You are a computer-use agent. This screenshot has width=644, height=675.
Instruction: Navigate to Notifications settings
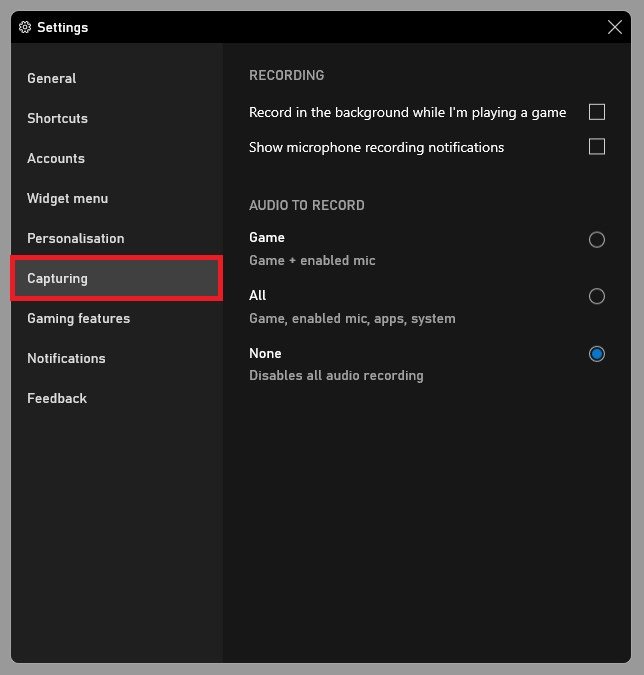pyautogui.click(x=66, y=358)
